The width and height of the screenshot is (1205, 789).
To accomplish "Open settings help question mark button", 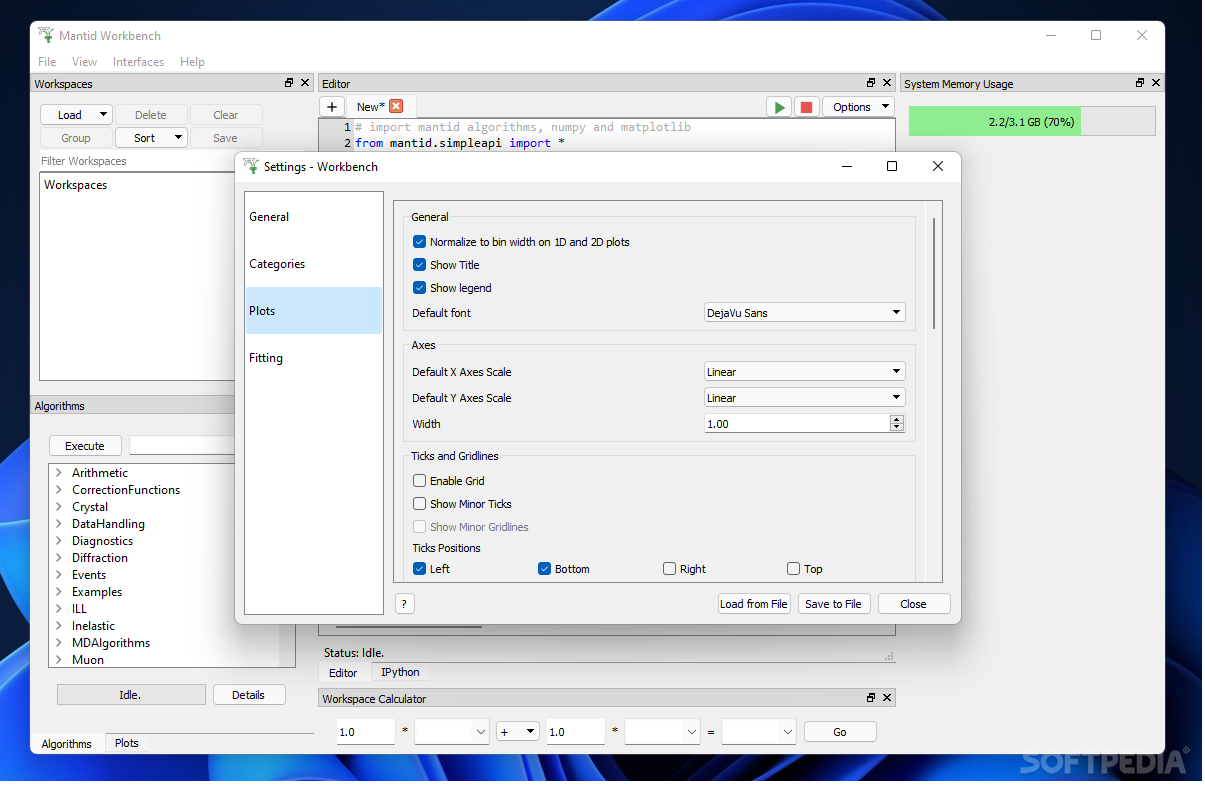I will (x=405, y=603).
